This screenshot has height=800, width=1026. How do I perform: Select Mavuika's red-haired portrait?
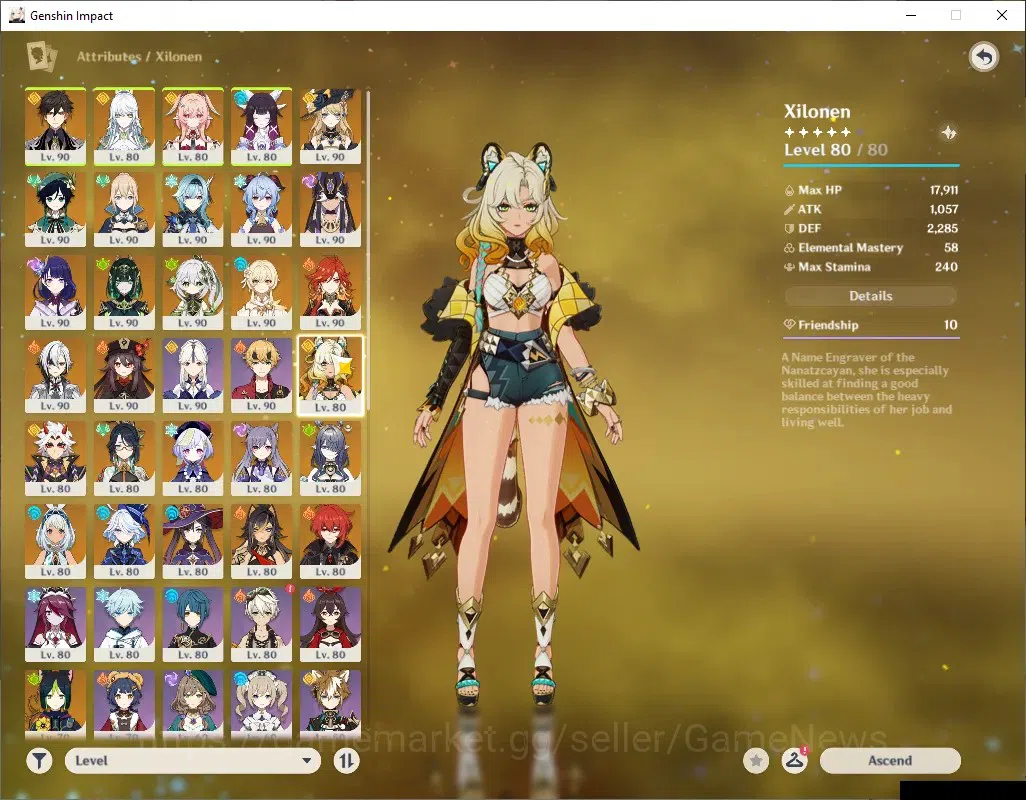[x=330, y=292]
